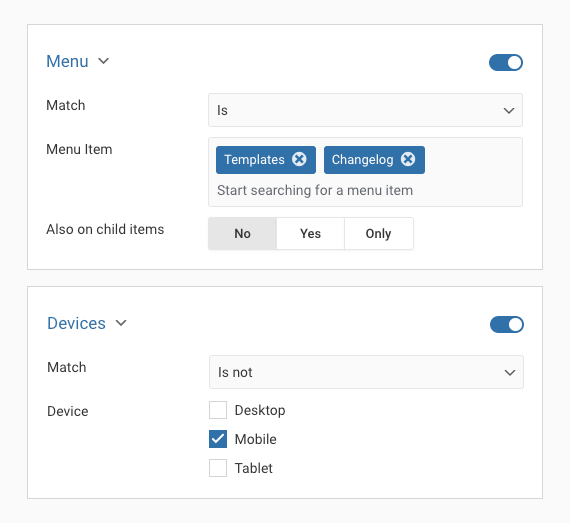This screenshot has height=523, width=570.
Task: Remove the Templates tag via its X icon
Action: (299, 159)
